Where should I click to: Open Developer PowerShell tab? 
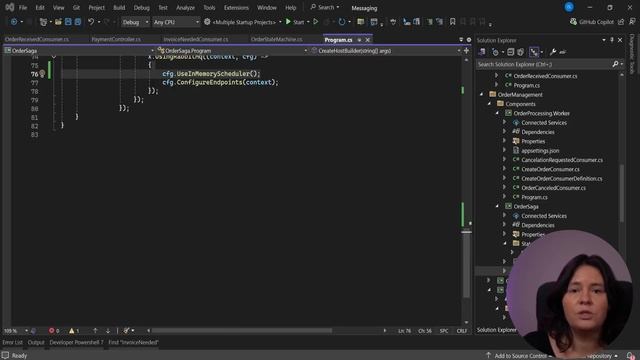click(76, 342)
